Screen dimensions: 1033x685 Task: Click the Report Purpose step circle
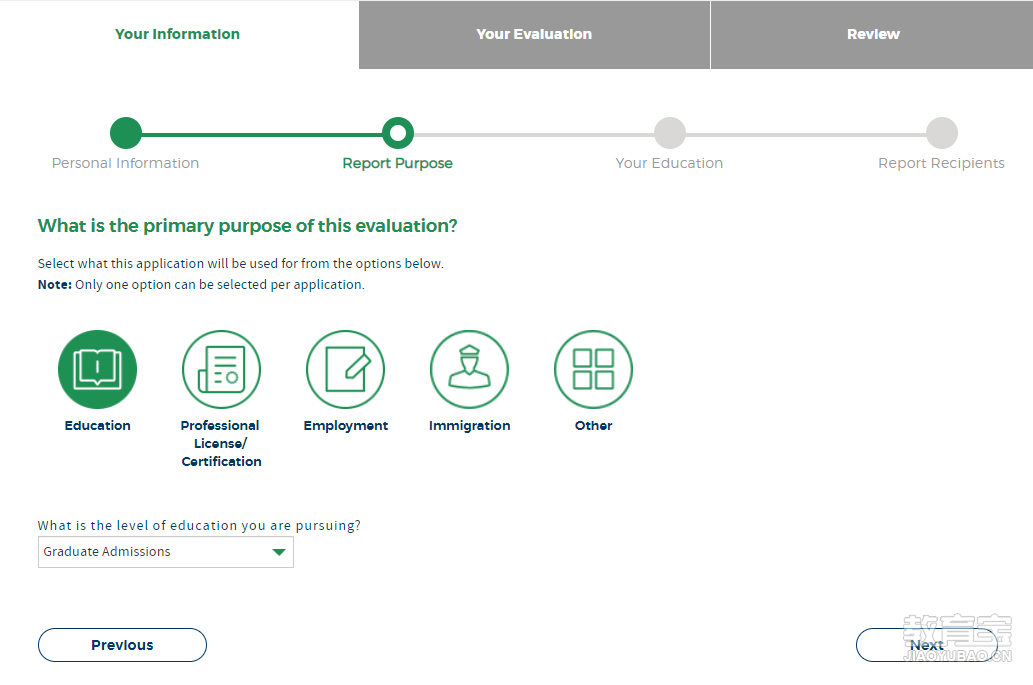point(398,133)
